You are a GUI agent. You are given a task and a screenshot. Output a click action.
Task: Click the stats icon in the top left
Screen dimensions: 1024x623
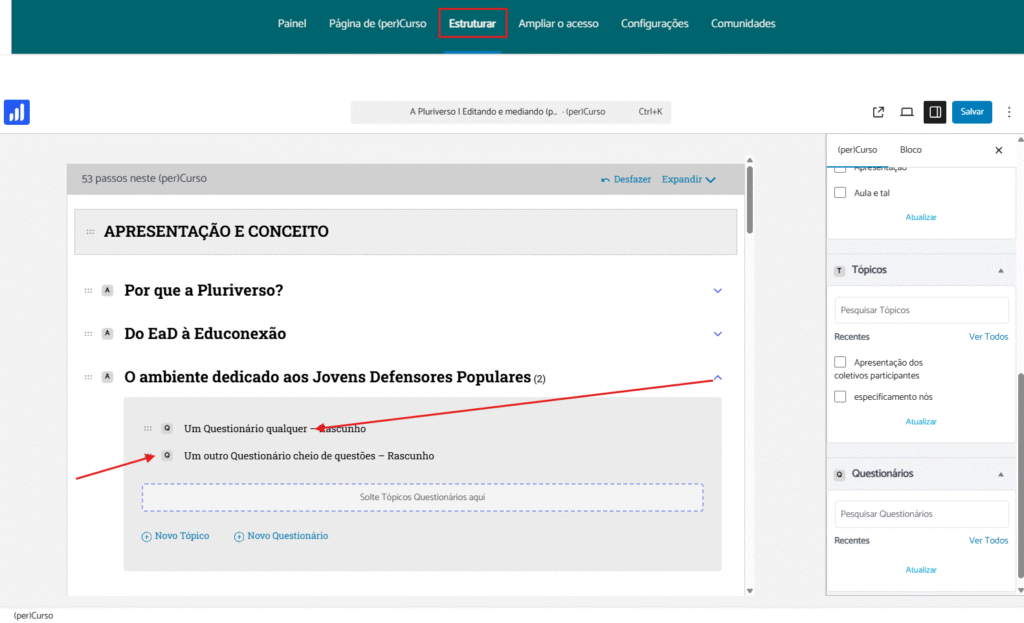pyautogui.click(x=16, y=112)
